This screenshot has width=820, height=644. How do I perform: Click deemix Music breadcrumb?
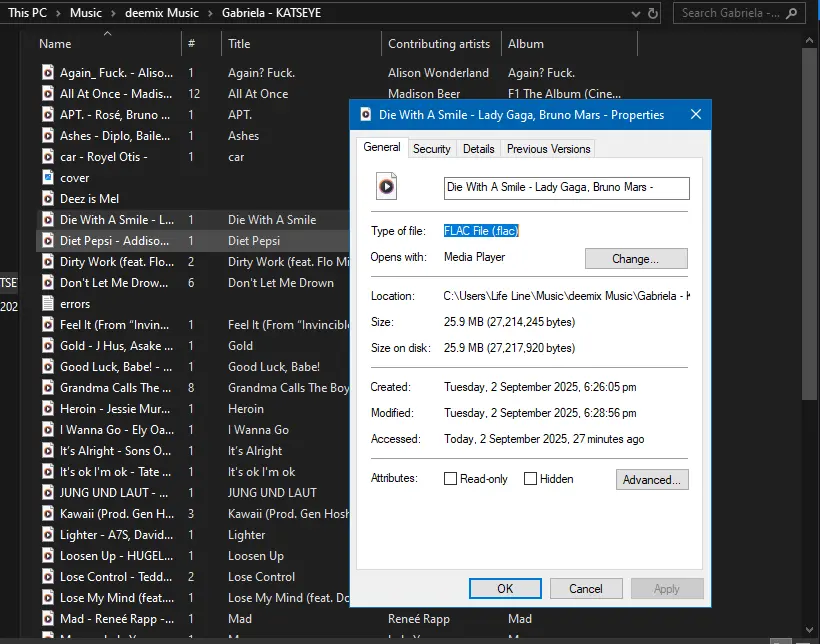(162, 13)
